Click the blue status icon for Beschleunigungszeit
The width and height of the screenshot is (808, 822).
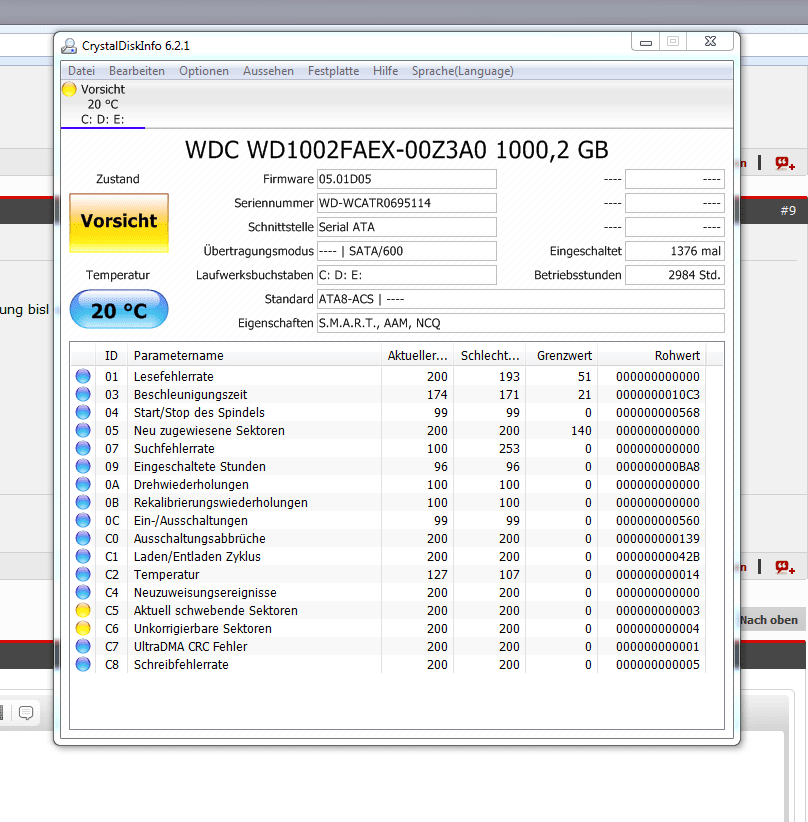tap(83, 394)
